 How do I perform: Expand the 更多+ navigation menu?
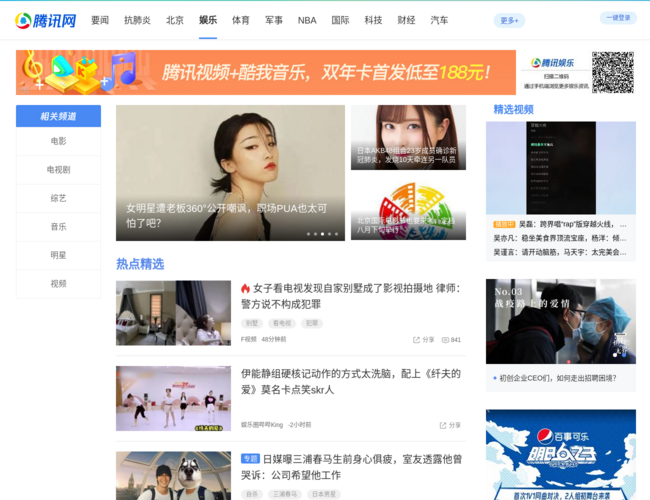tap(509, 20)
